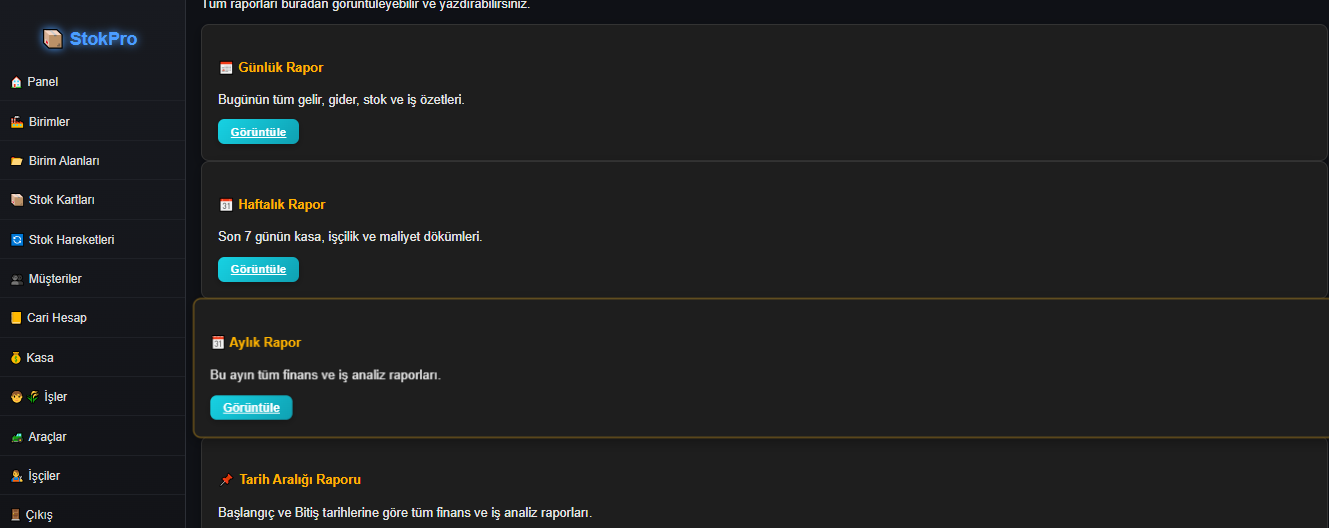The width and height of the screenshot is (1329, 528).
Task: Click the people icon beside Müşteriler
Action: pyautogui.click(x=16, y=279)
